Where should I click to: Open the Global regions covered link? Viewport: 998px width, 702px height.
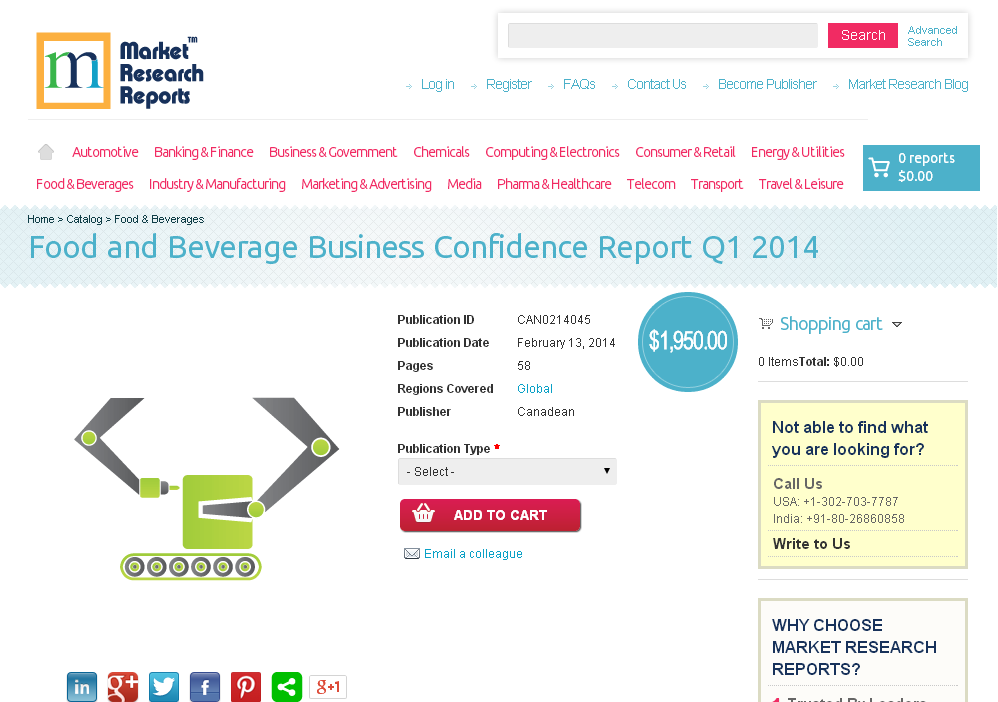pyautogui.click(x=534, y=388)
